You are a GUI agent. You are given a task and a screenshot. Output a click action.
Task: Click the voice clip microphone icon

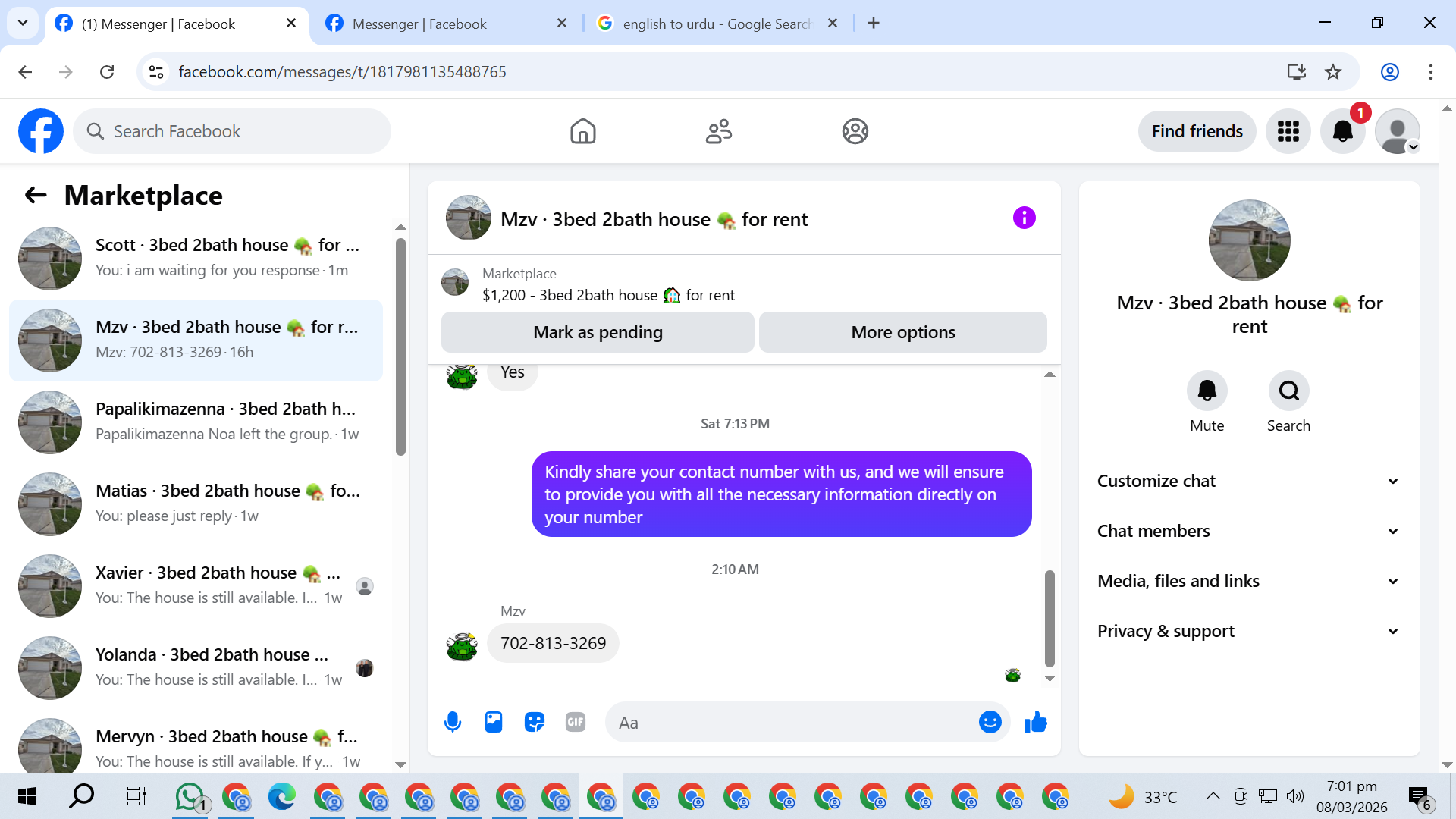point(453,722)
